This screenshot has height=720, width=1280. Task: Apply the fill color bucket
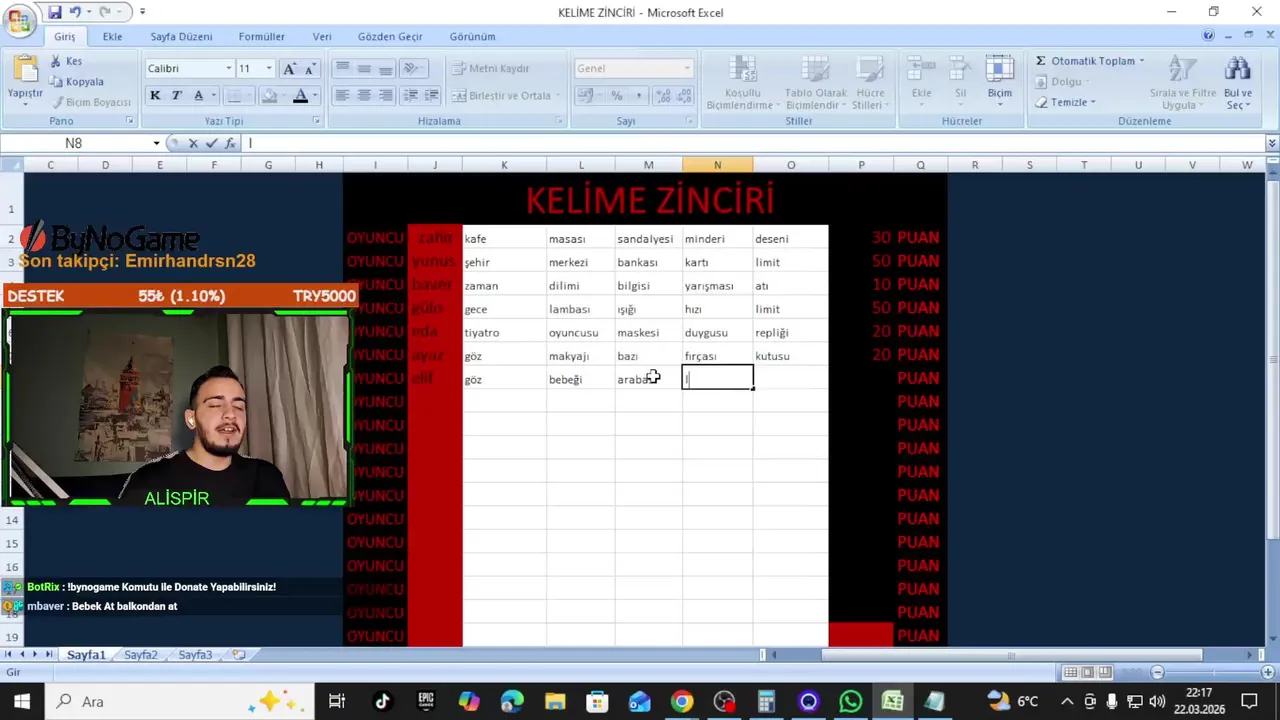[268, 96]
